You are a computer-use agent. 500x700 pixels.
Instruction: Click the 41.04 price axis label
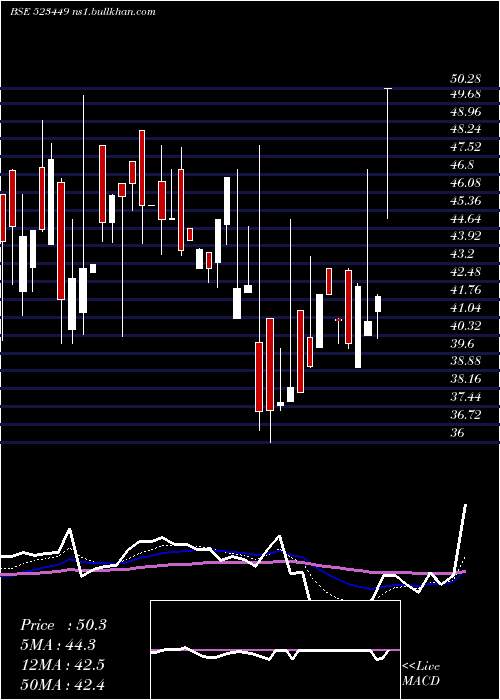click(x=466, y=308)
